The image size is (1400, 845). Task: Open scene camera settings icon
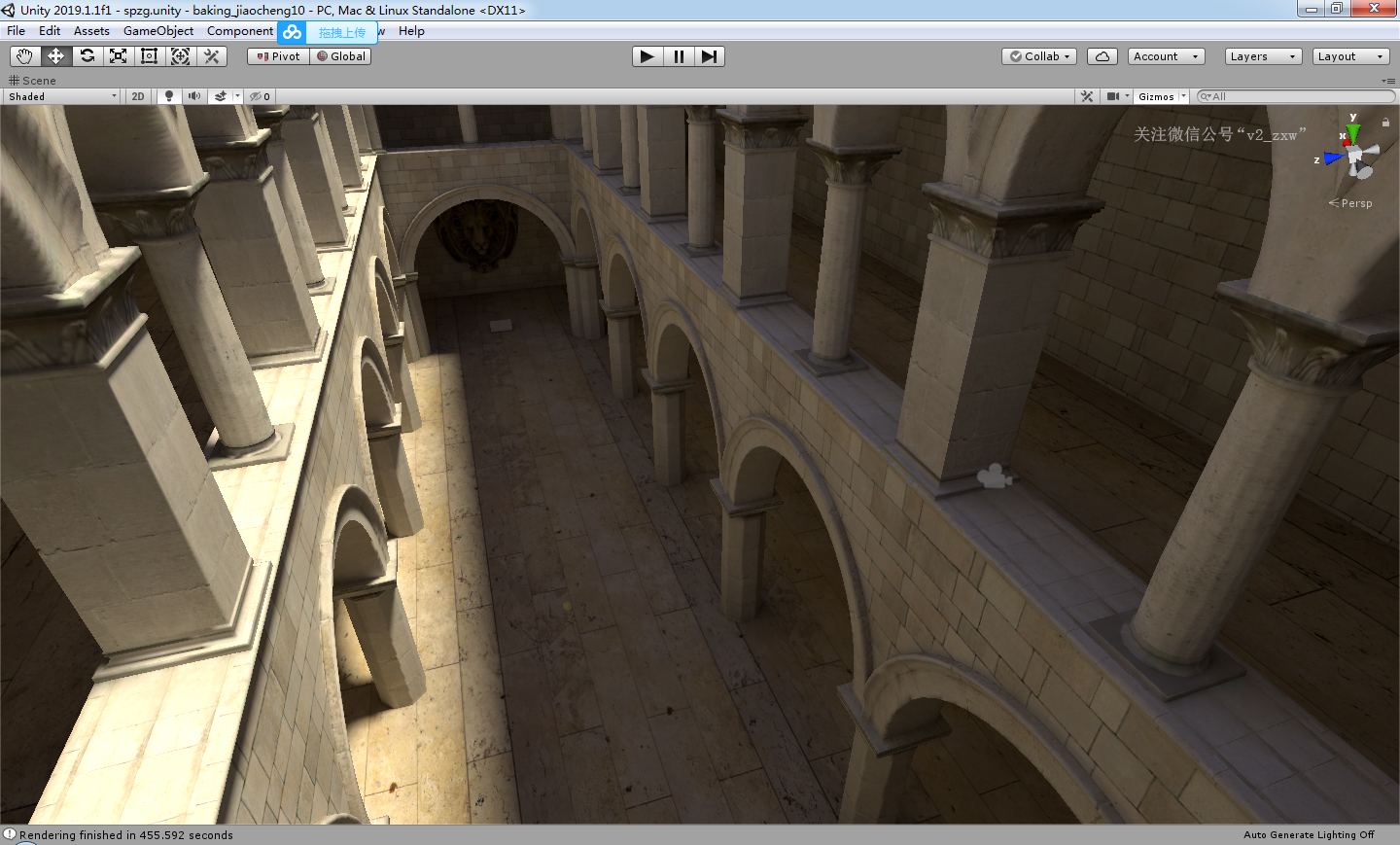tap(1113, 96)
